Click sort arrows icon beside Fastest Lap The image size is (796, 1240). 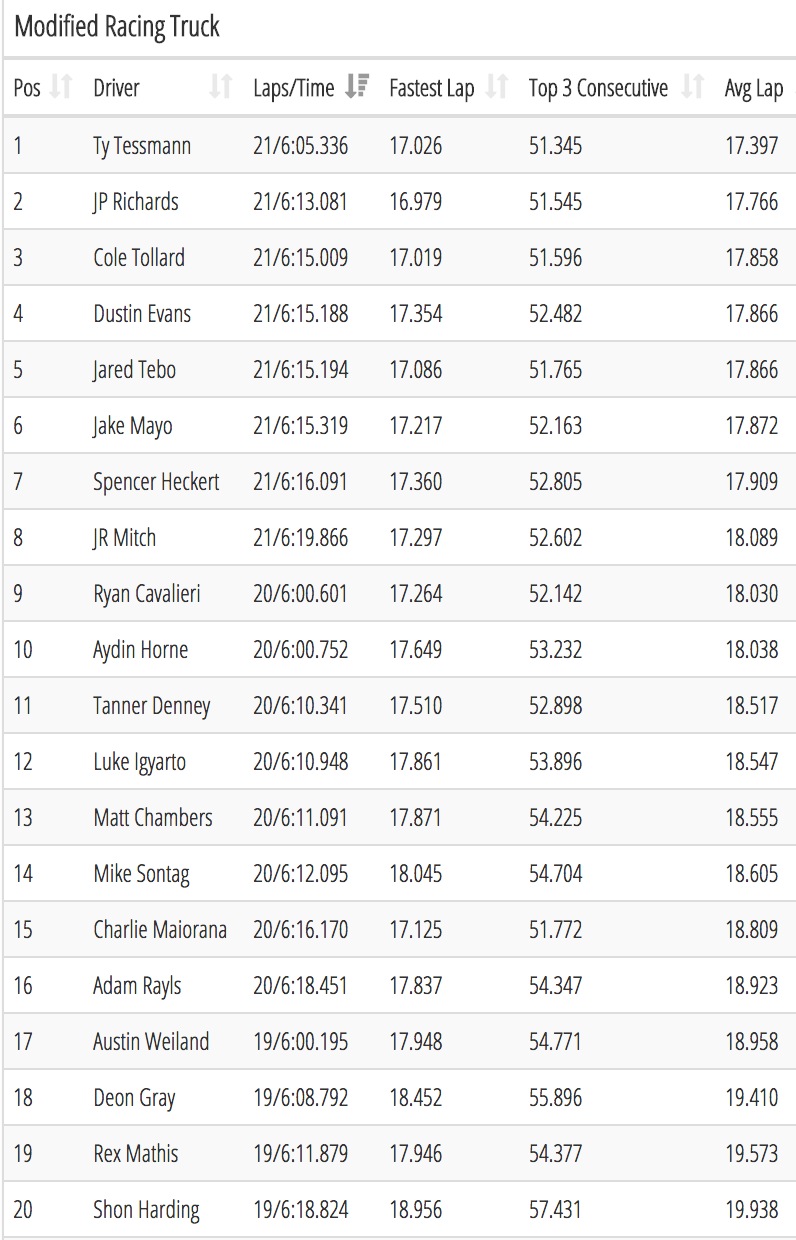(496, 88)
